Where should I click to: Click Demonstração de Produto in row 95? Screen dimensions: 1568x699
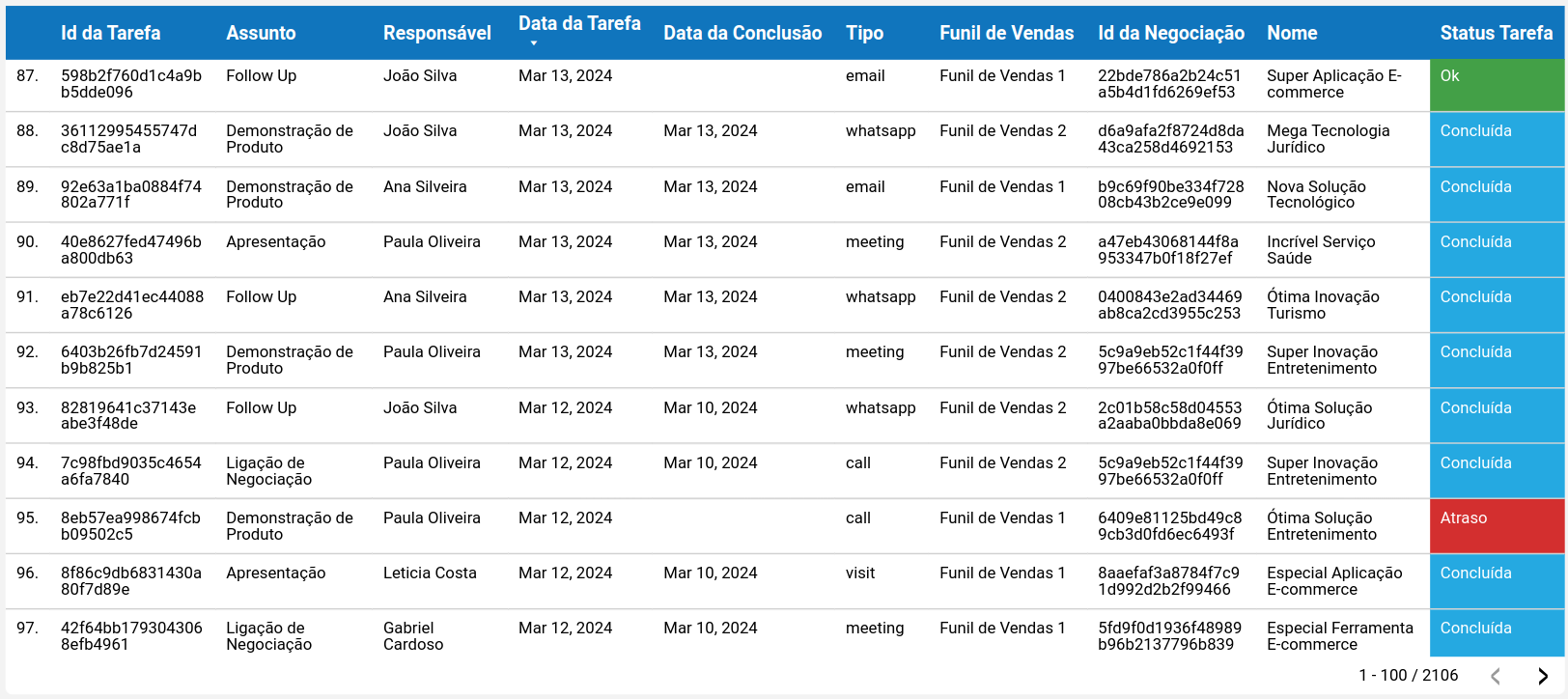[x=290, y=526]
